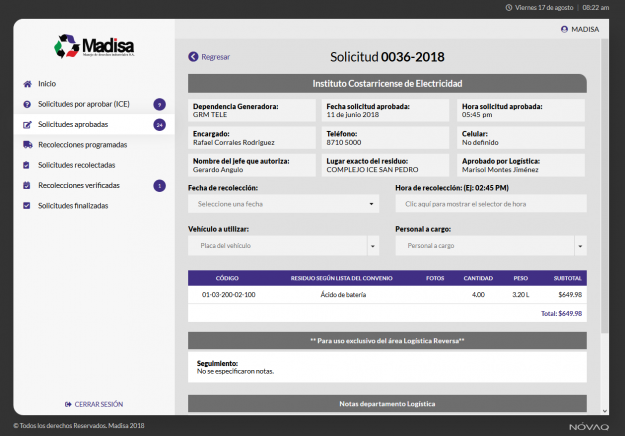Screen dimensions: 625x436
Task: Click the weight 3.20 L cell
Action: (521, 295)
